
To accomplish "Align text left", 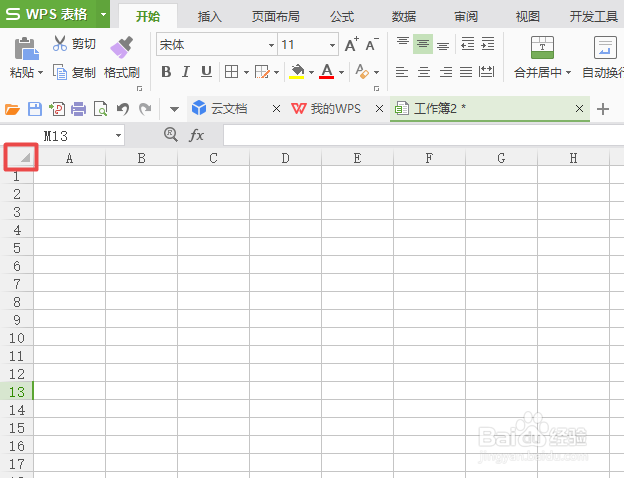I will pos(402,72).
